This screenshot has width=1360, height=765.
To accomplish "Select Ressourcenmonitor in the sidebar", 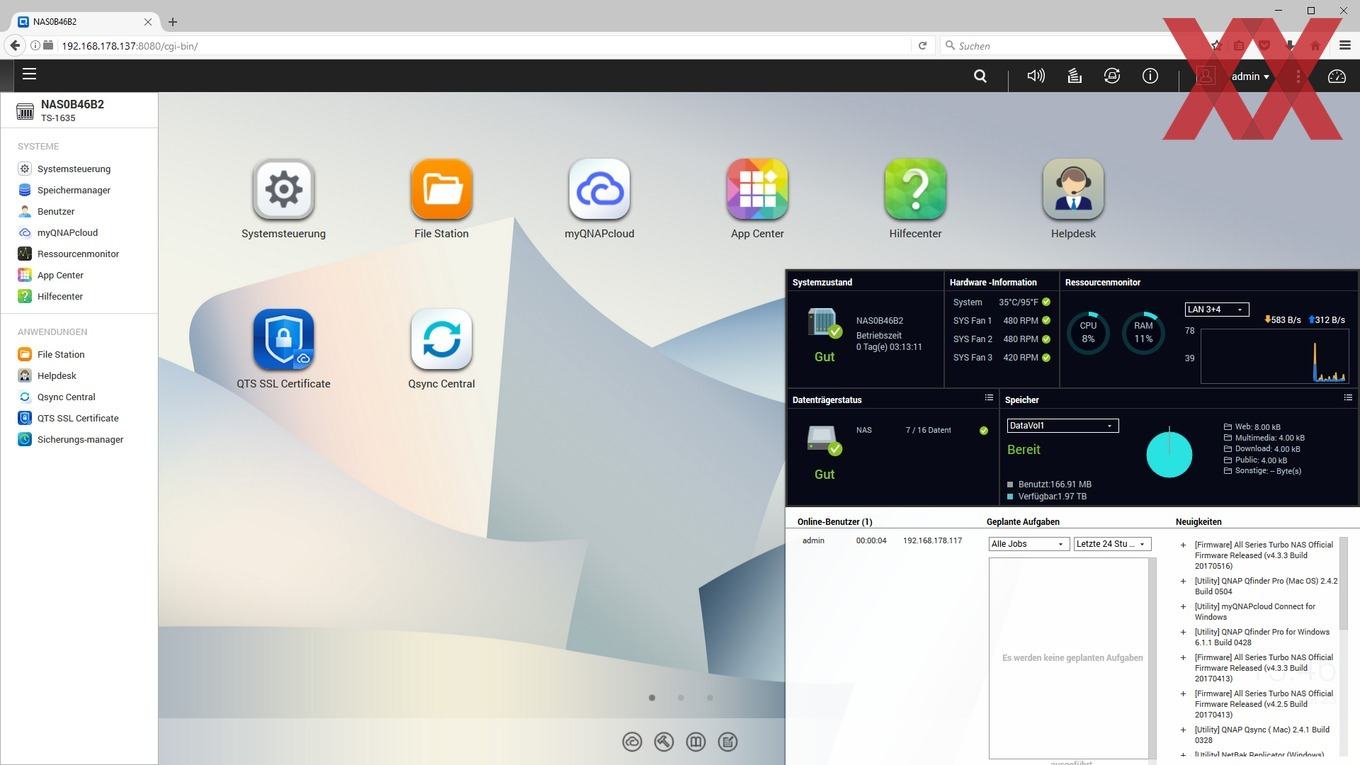I will [x=78, y=254].
